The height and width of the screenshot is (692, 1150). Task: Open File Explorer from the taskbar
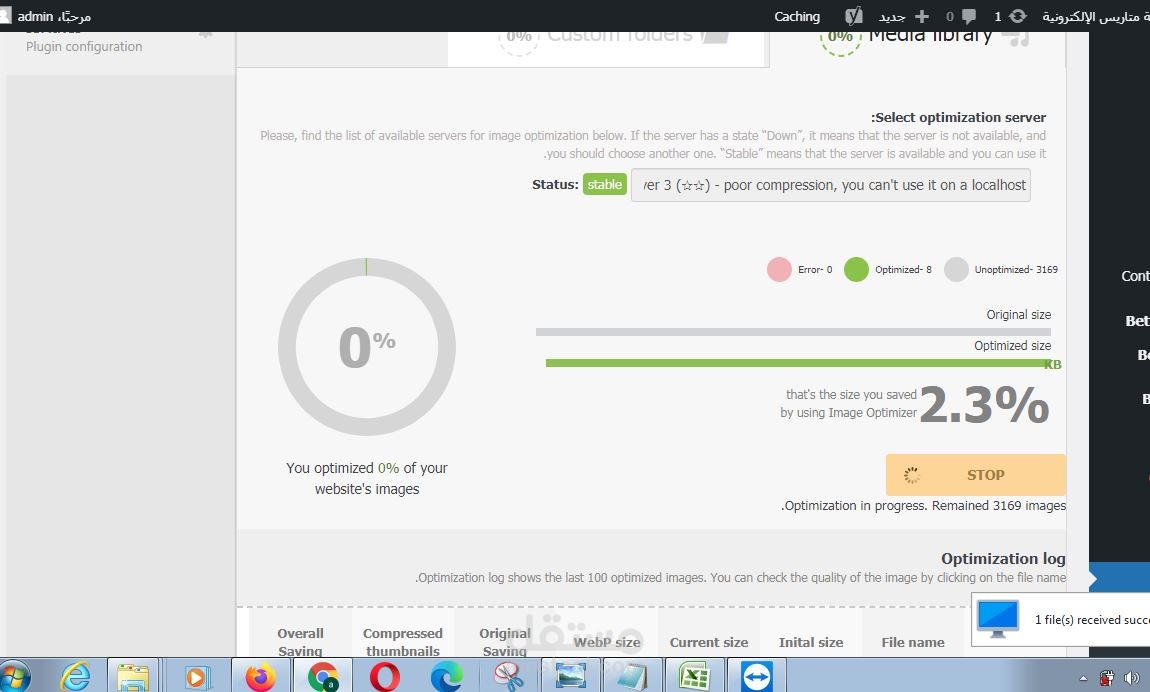(133, 676)
